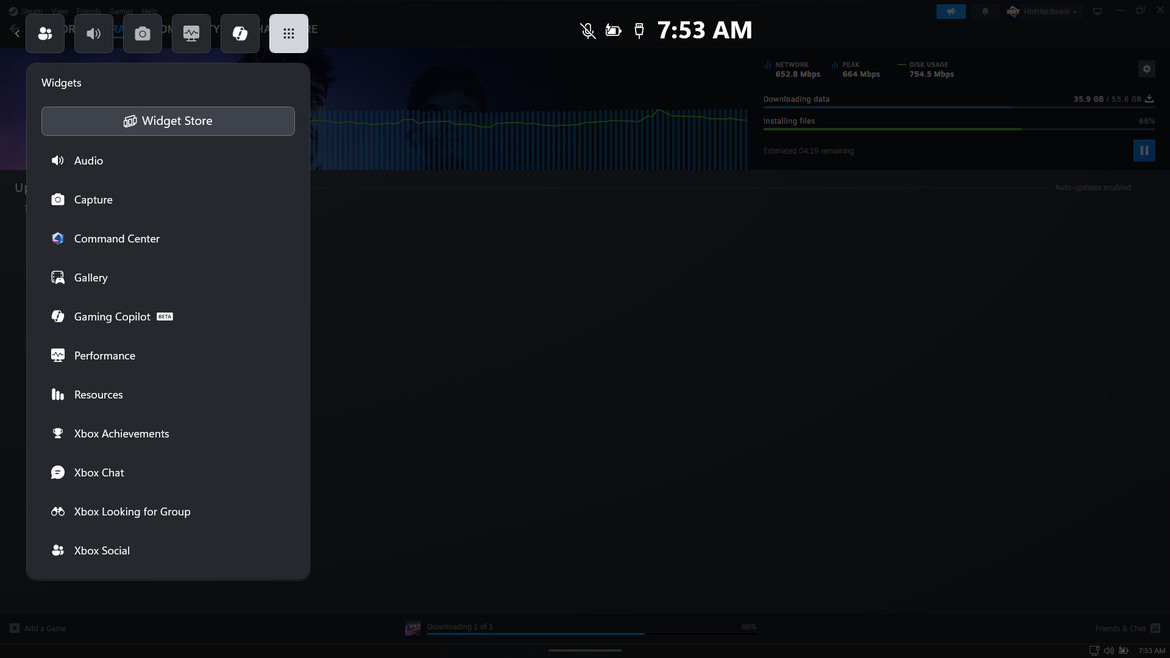The image size is (1170, 658).
Task: Collapse the Widgets menu grid button
Action: click(x=289, y=34)
